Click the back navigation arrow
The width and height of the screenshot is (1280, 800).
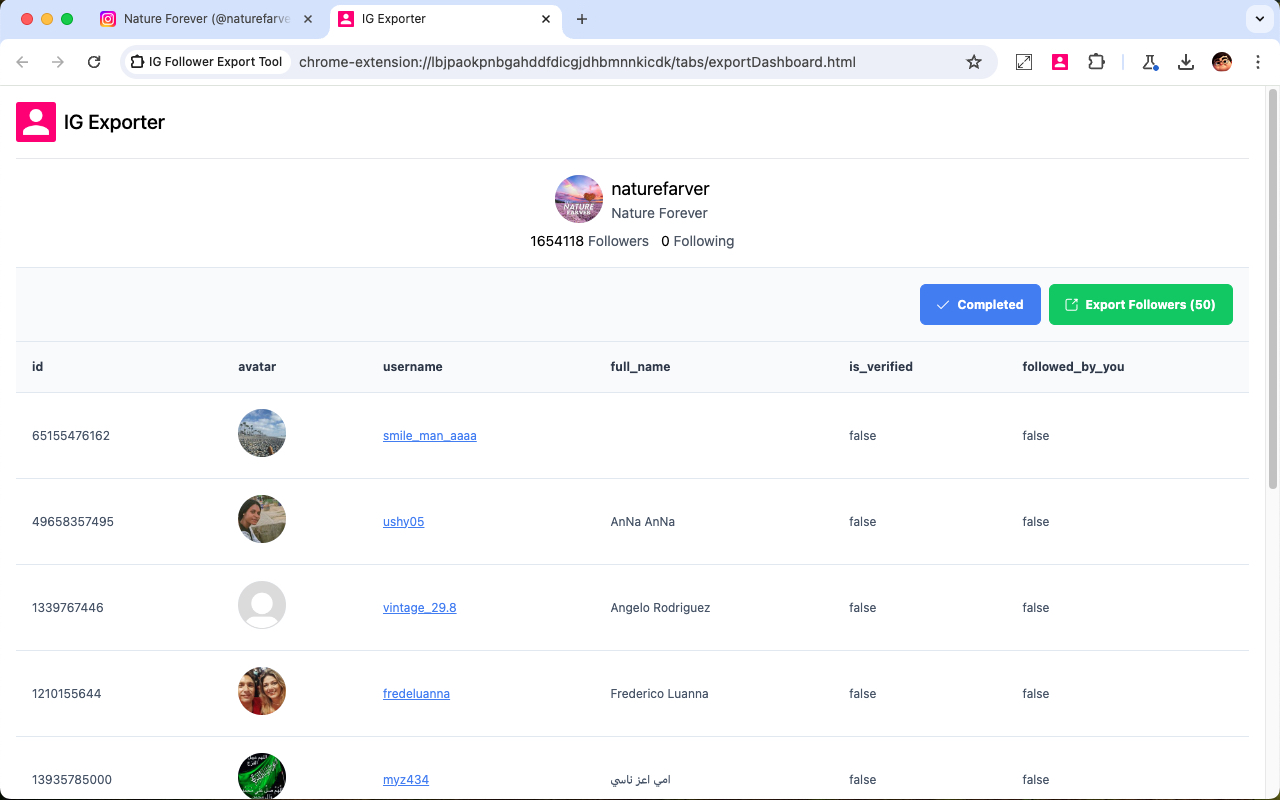click(22, 62)
